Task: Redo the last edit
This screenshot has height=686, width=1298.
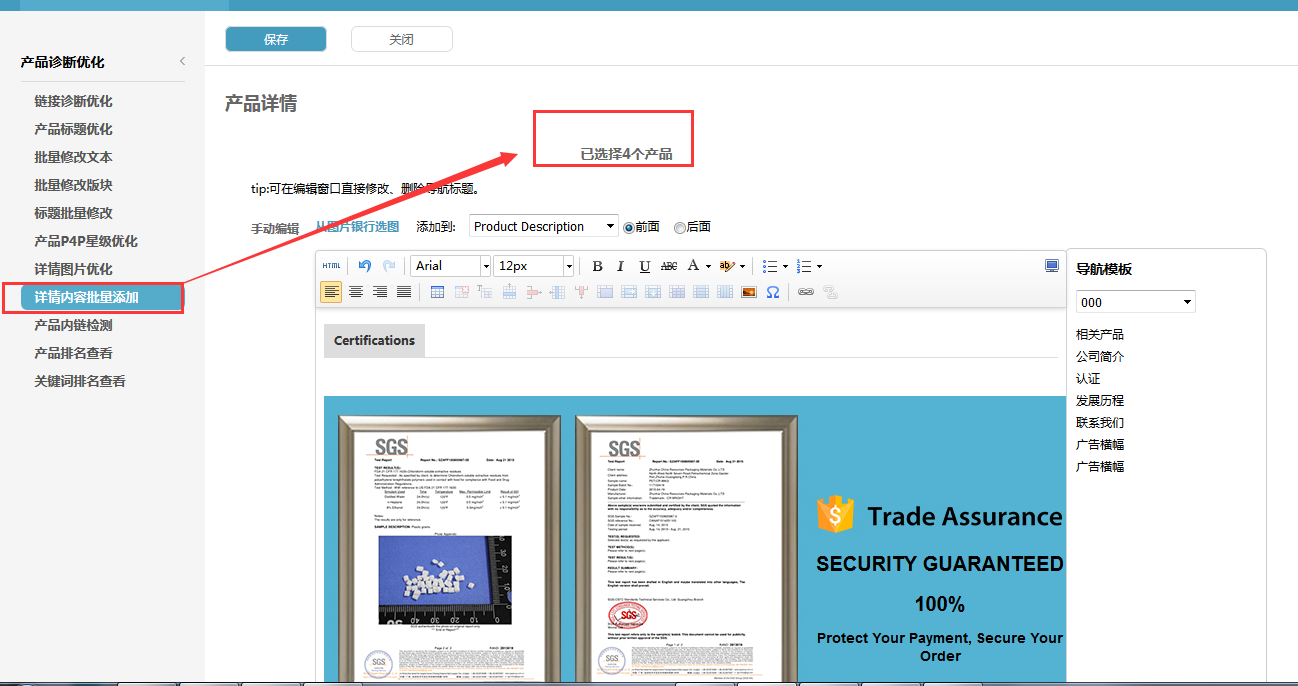Action: tap(389, 266)
